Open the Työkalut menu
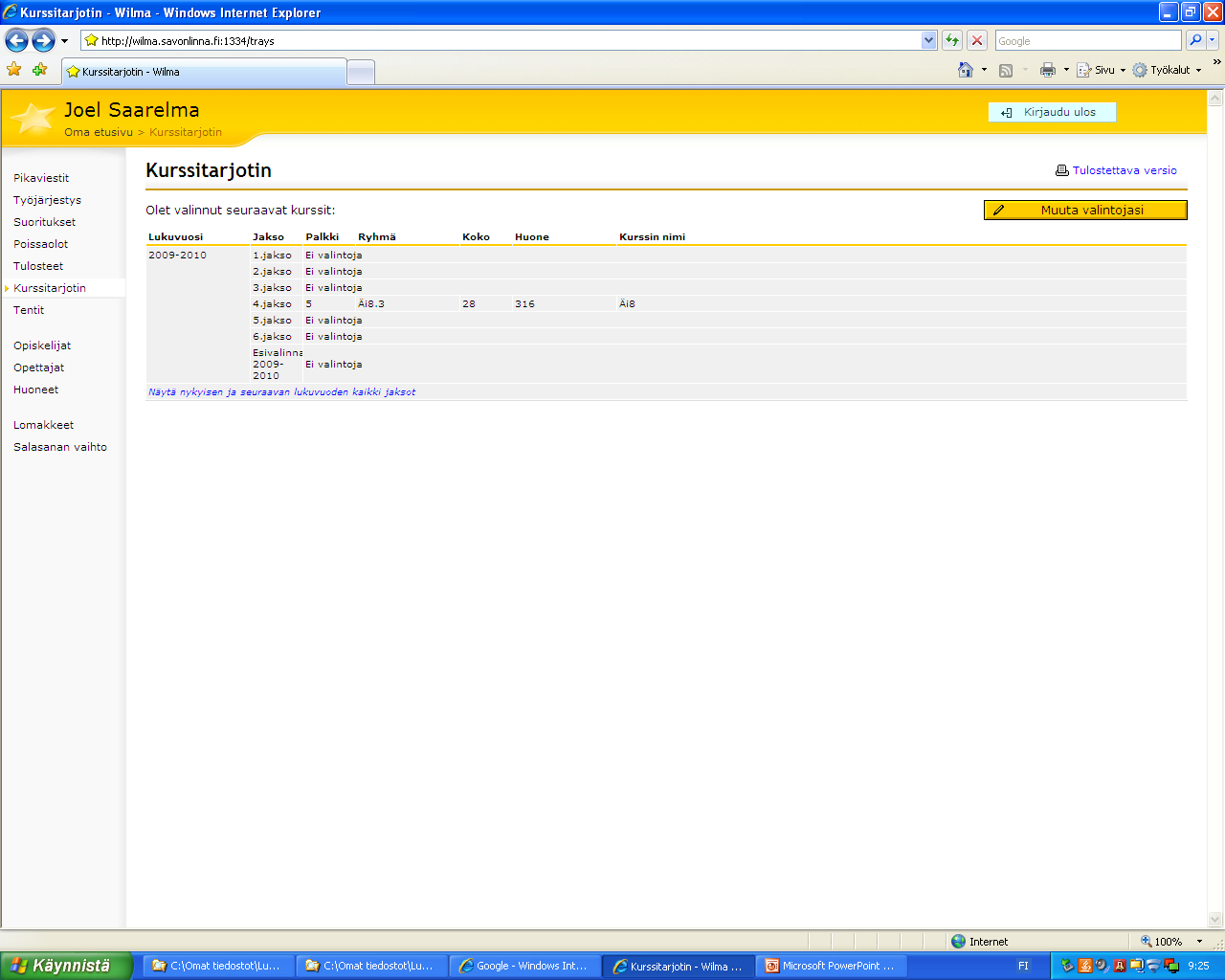Viewport: 1225px width, 980px height. 1167,70
